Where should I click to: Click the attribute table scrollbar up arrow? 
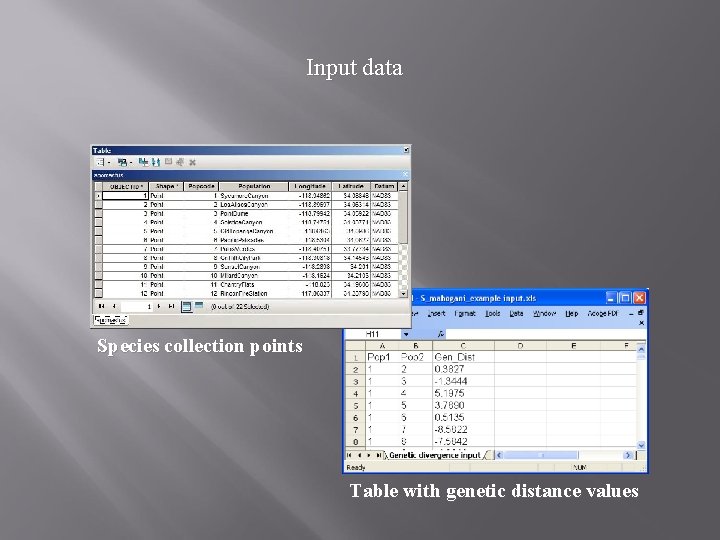click(403, 186)
